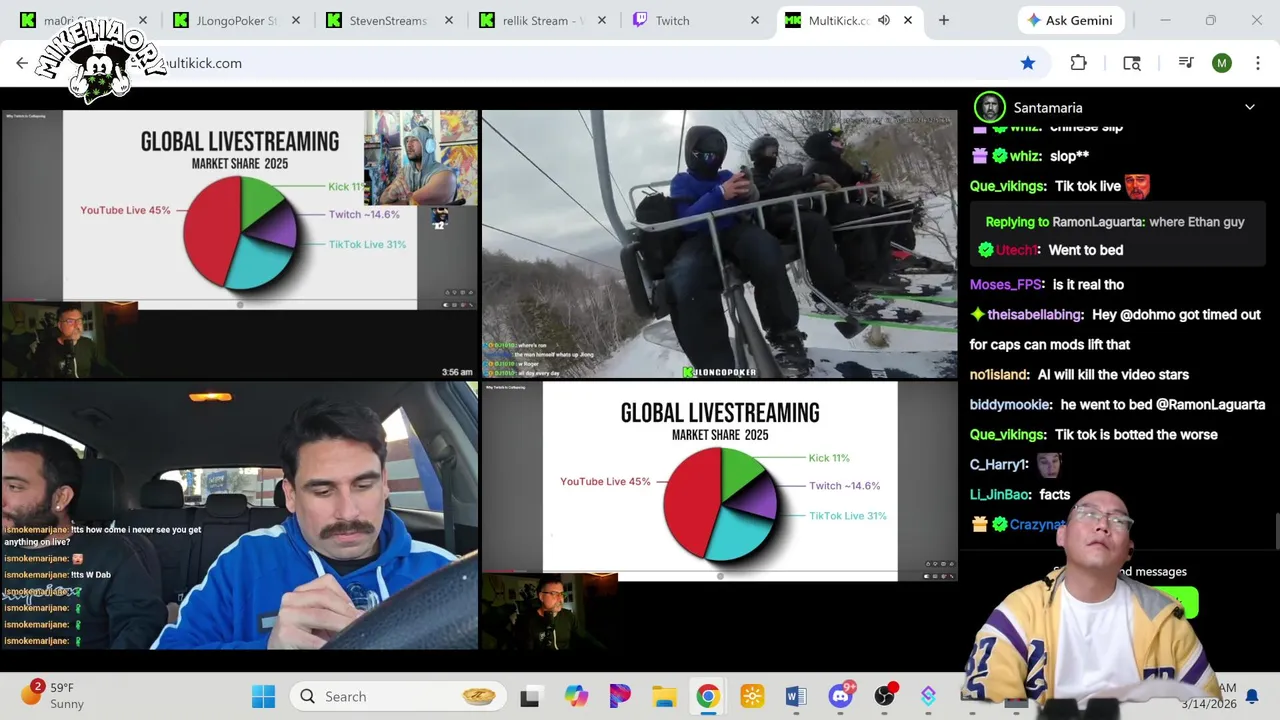Screen dimensions: 1280x720
Task: Open the notification bell in system tray
Action: coord(1251,696)
